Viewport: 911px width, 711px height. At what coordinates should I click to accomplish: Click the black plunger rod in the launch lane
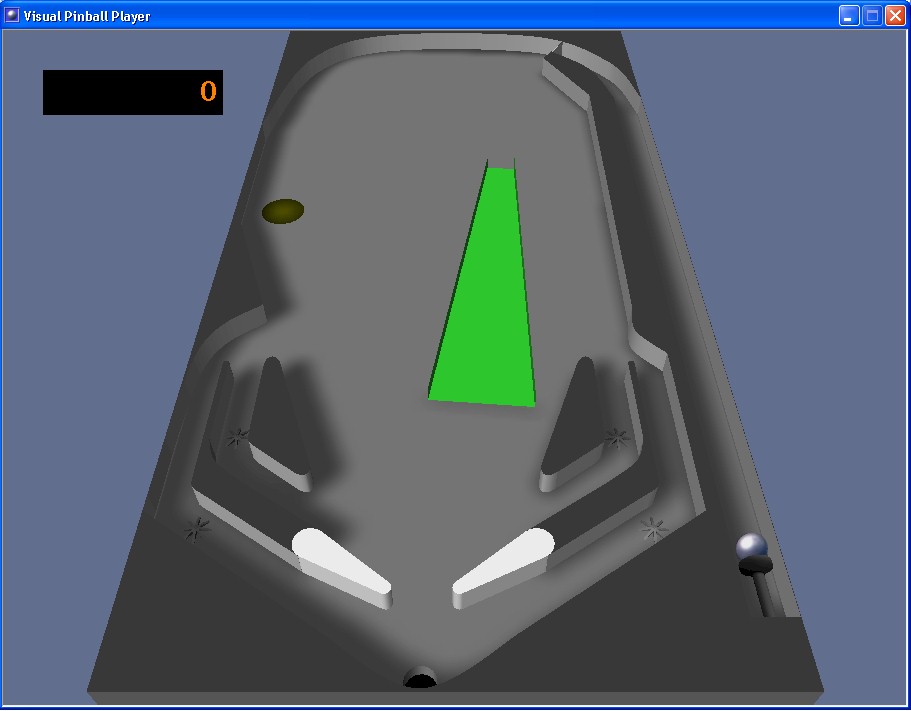click(760, 586)
